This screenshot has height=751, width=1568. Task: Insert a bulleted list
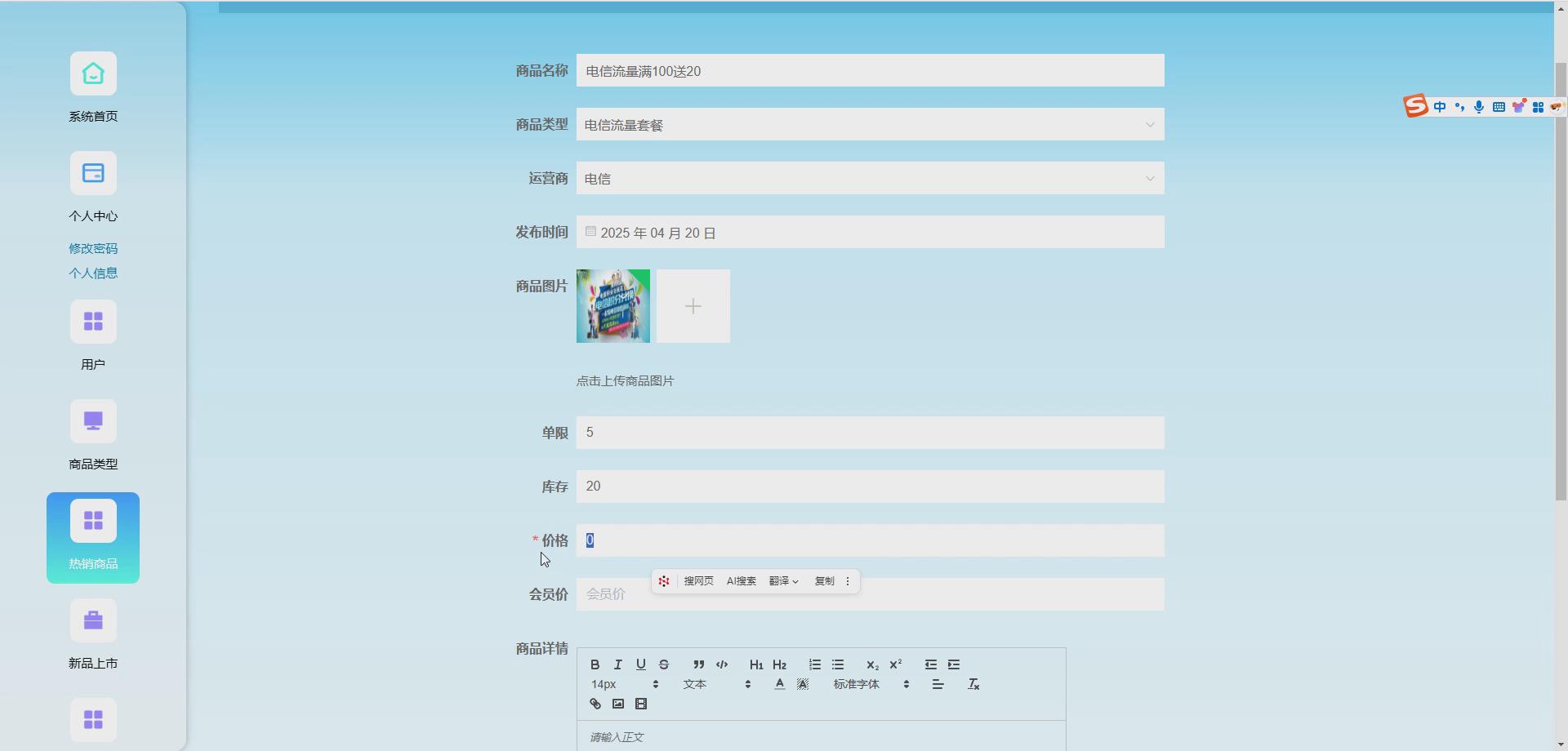pyautogui.click(x=837, y=664)
